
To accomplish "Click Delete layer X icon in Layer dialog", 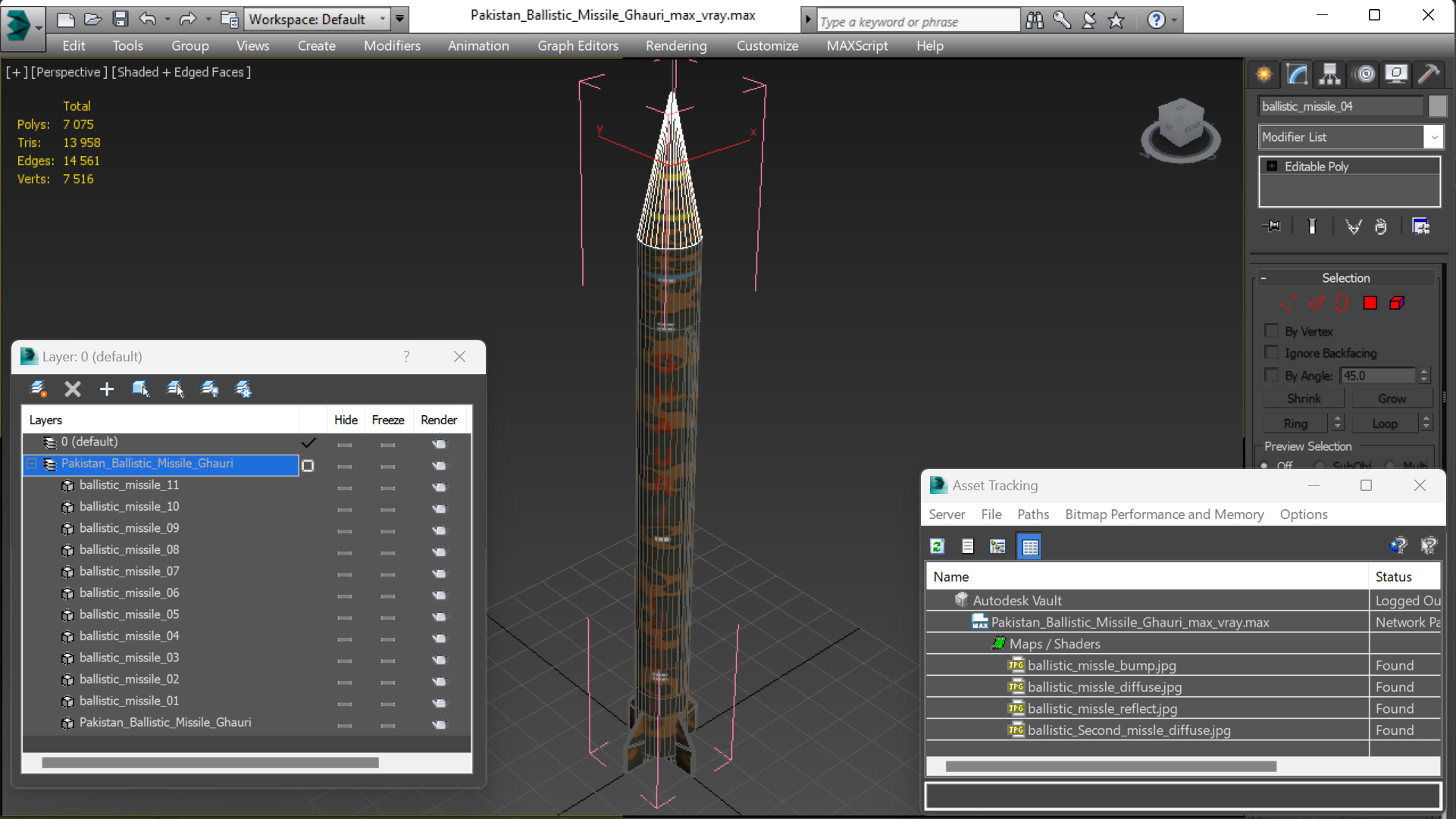I will [72, 389].
